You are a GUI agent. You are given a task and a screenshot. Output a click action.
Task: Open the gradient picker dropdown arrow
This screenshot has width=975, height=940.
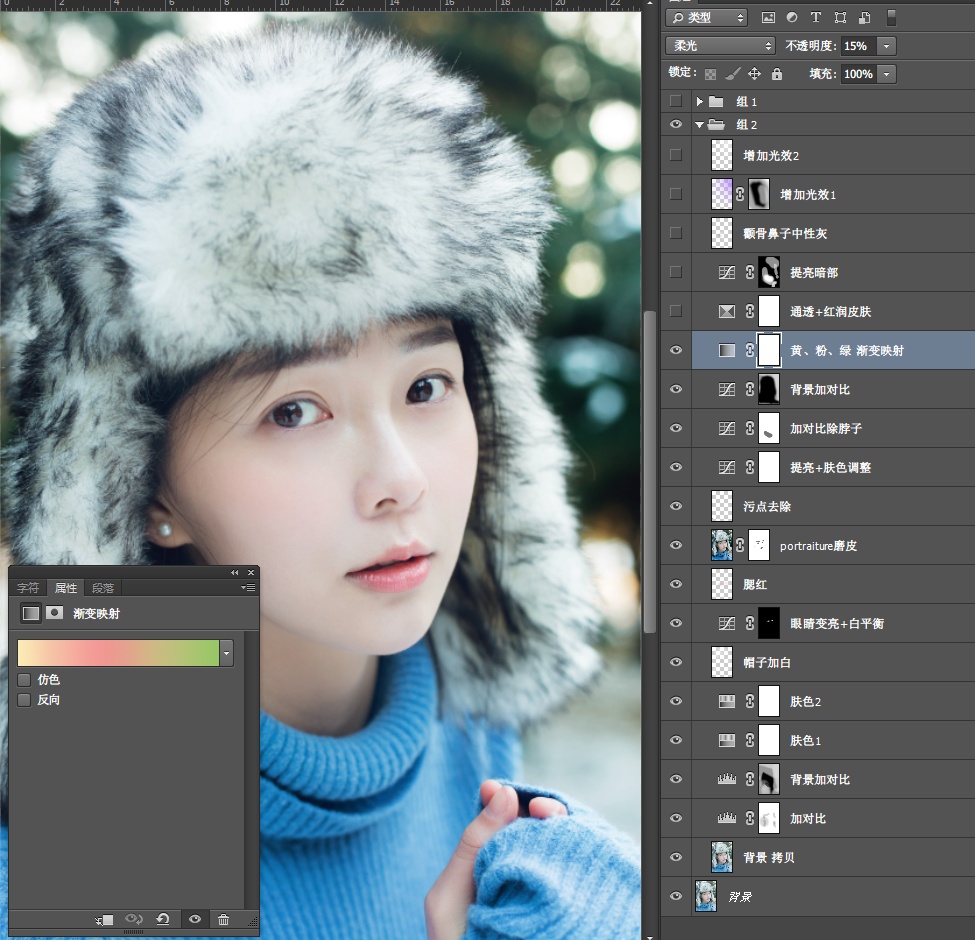226,653
